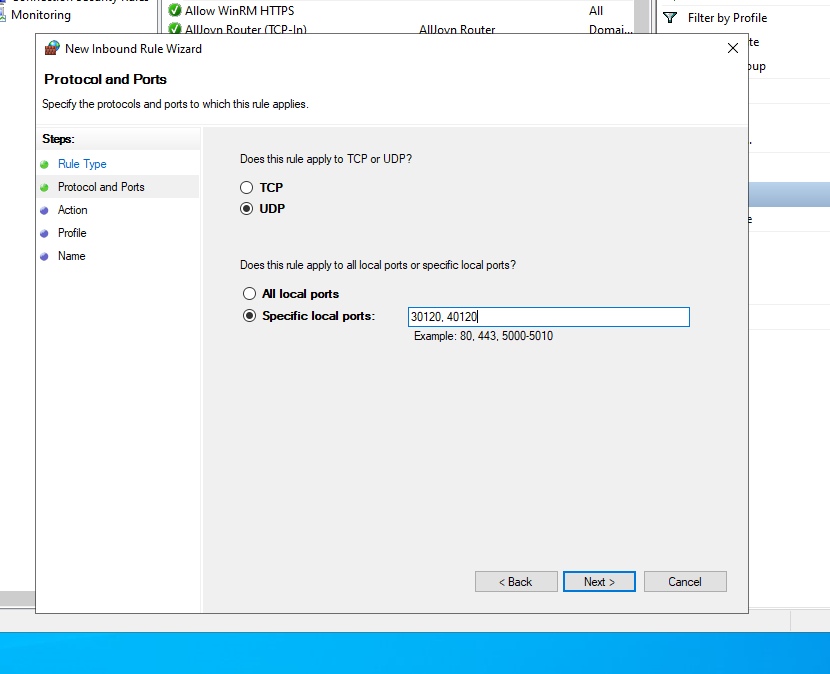Cancel the New Inbound Rule Wizard
Viewport: 830px width, 674px height.
(x=685, y=581)
